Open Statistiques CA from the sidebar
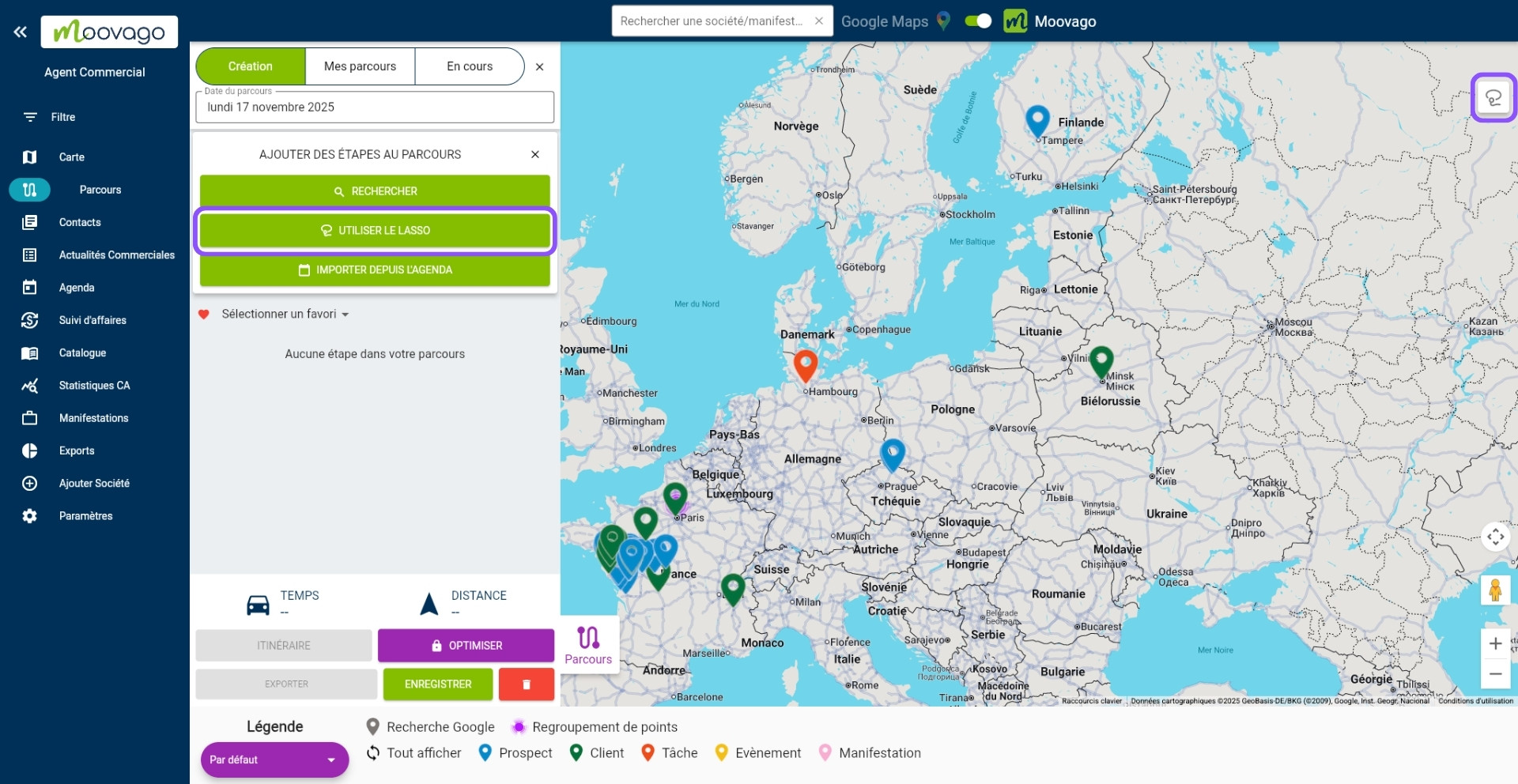The height and width of the screenshot is (784, 1518). [94, 386]
